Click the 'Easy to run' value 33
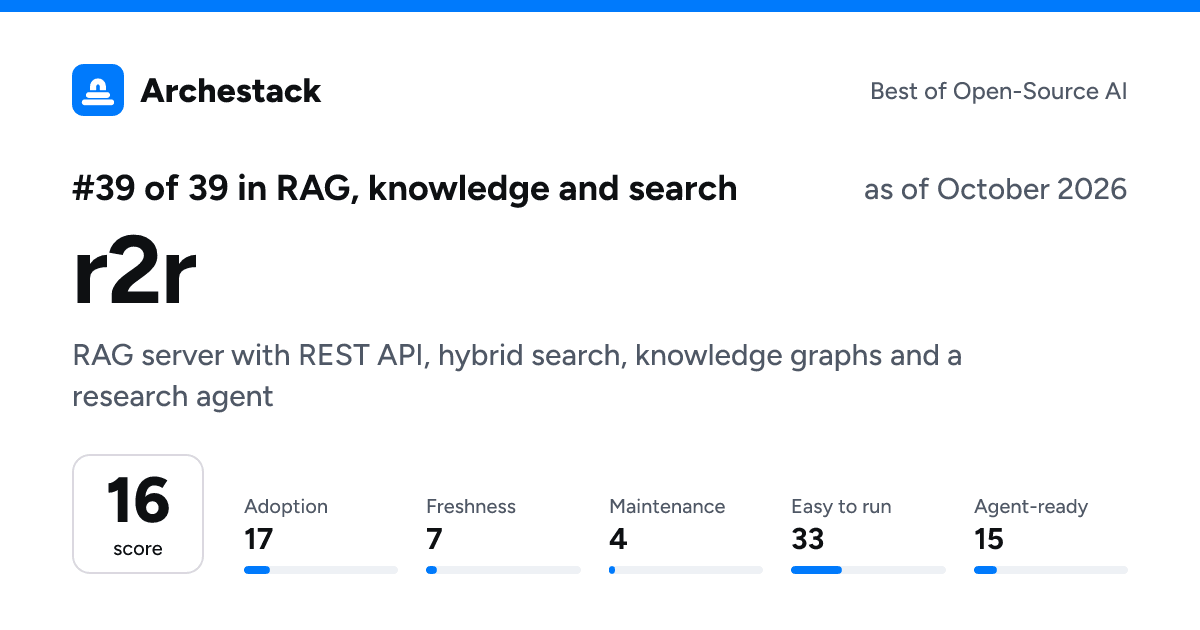This screenshot has width=1200, height=630. pyautogui.click(x=808, y=540)
